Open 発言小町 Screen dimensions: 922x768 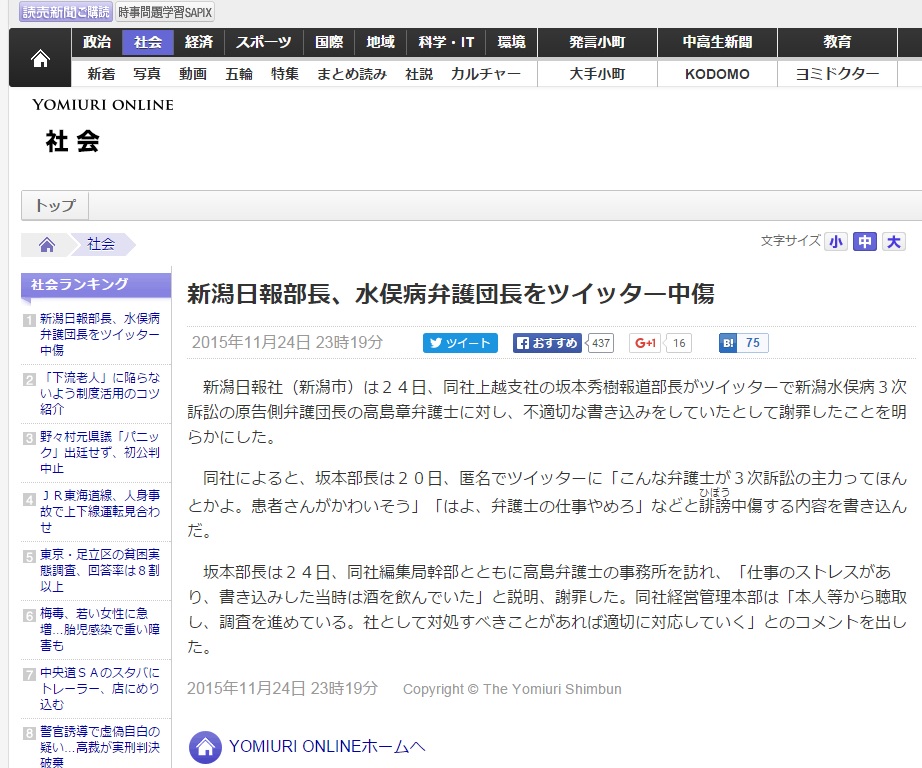coord(597,42)
